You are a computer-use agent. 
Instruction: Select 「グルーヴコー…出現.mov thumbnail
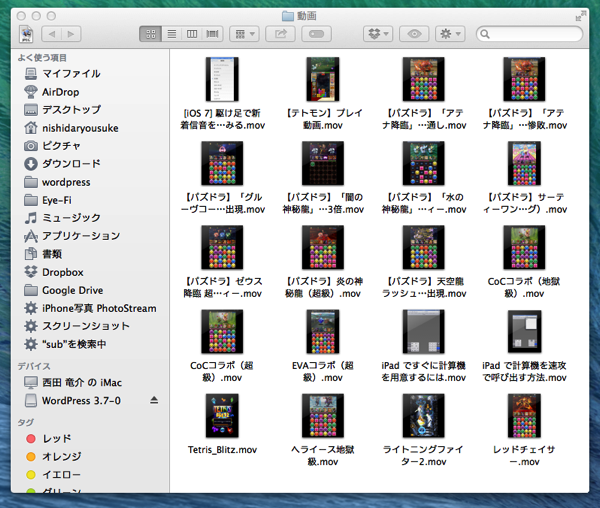click(x=222, y=163)
